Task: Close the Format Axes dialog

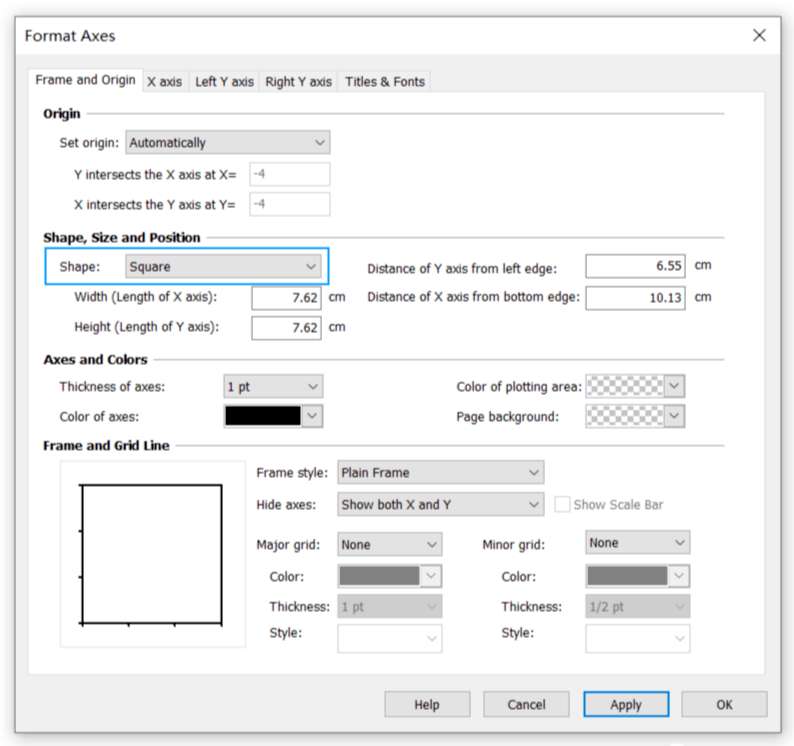Action: pyautogui.click(x=759, y=35)
